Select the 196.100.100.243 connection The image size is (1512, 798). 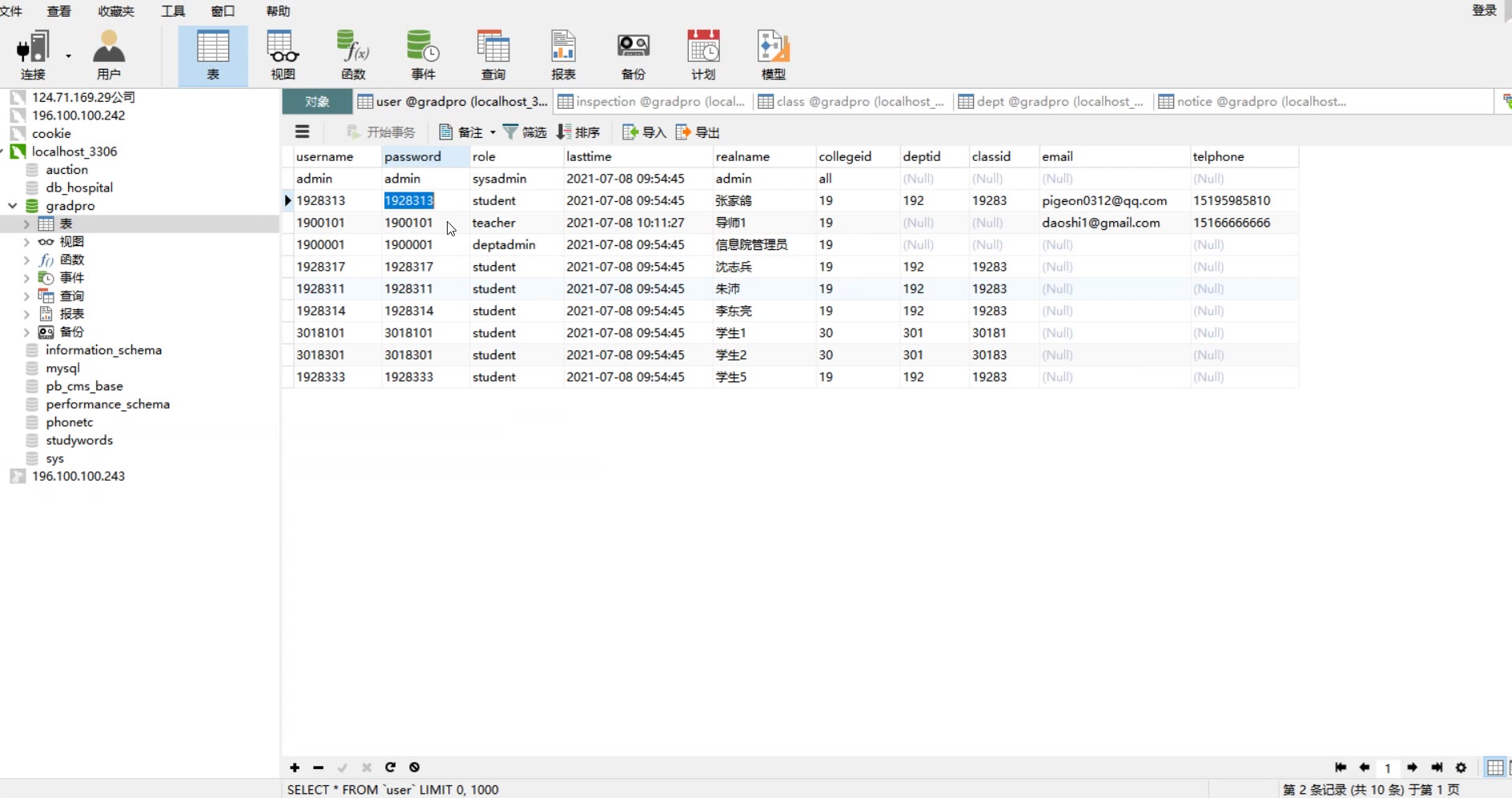tap(78, 477)
